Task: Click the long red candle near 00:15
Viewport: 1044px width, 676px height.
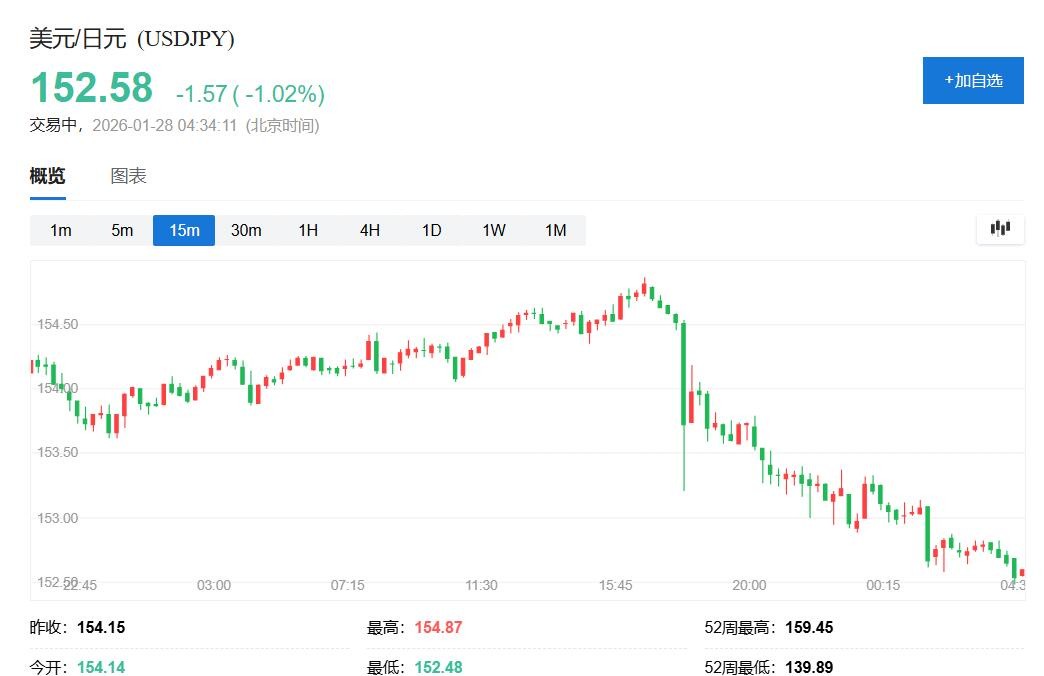Action: pyautogui.click(x=865, y=500)
